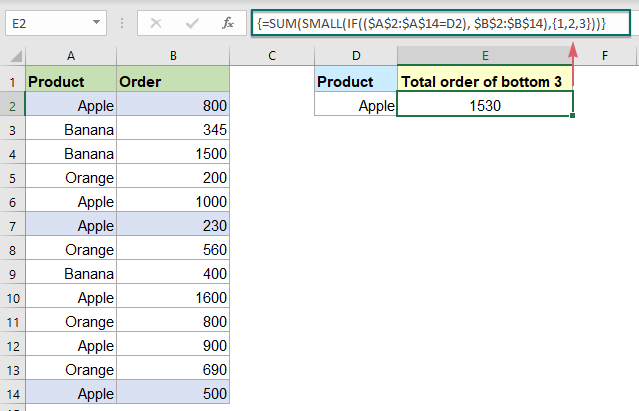Select cell D2 containing Apple
The image size is (639, 411).
coord(355,104)
